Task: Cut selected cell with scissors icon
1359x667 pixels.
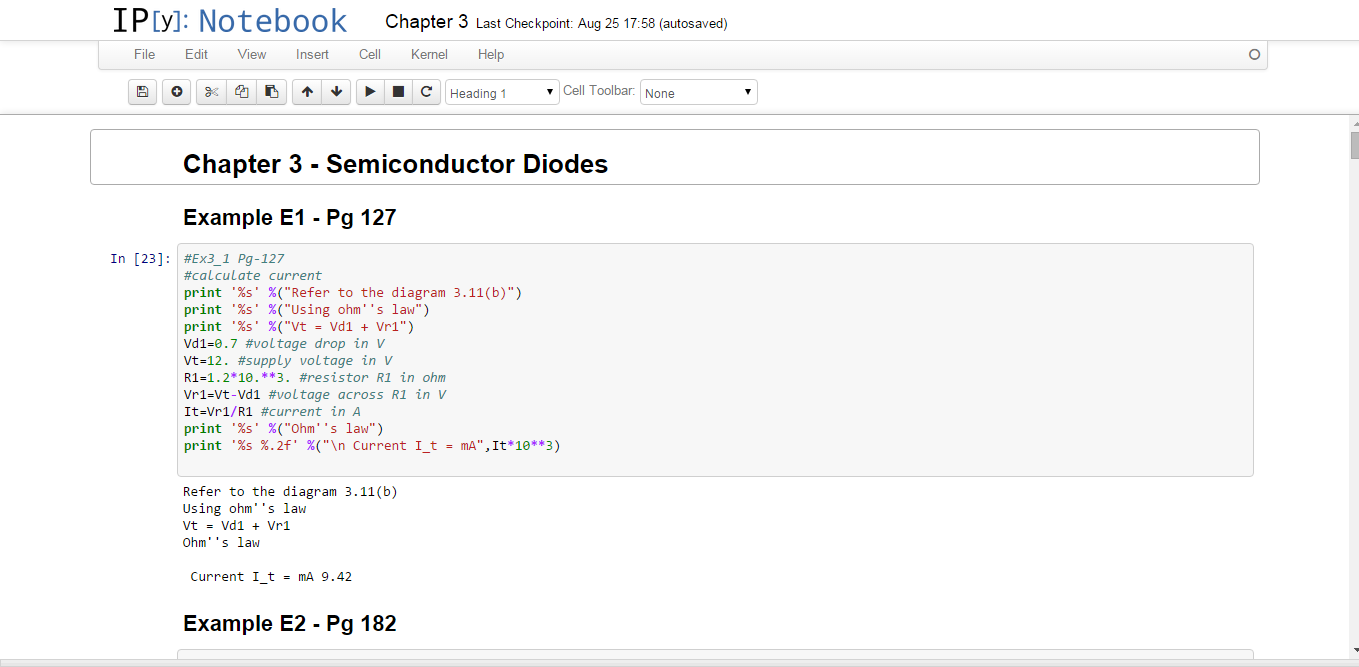Action: click(211, 92)
